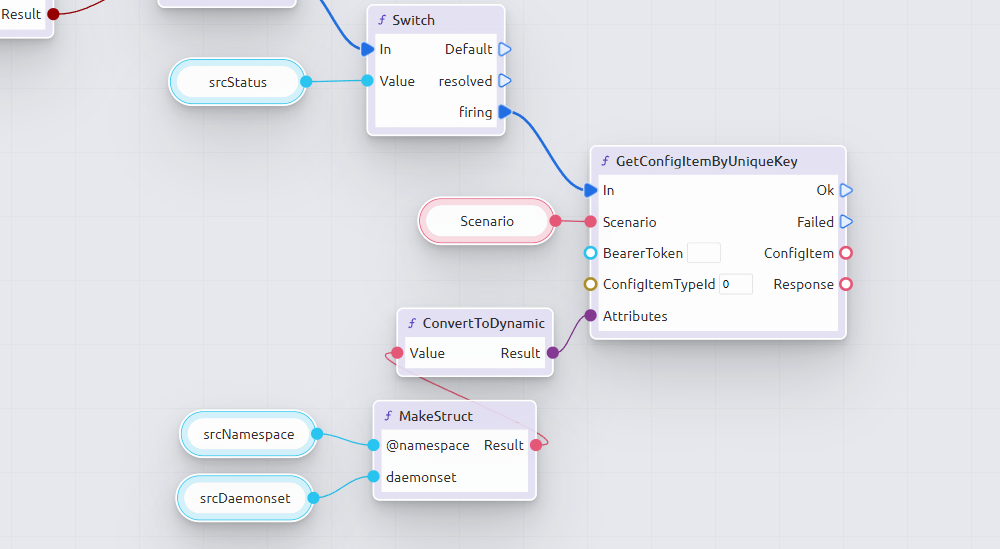Image resolution: width=1000 pixels, height=549 pixels.
Task: Click the GetConfigItemByUniqueKey node header
Action: [x=706, y=161]
